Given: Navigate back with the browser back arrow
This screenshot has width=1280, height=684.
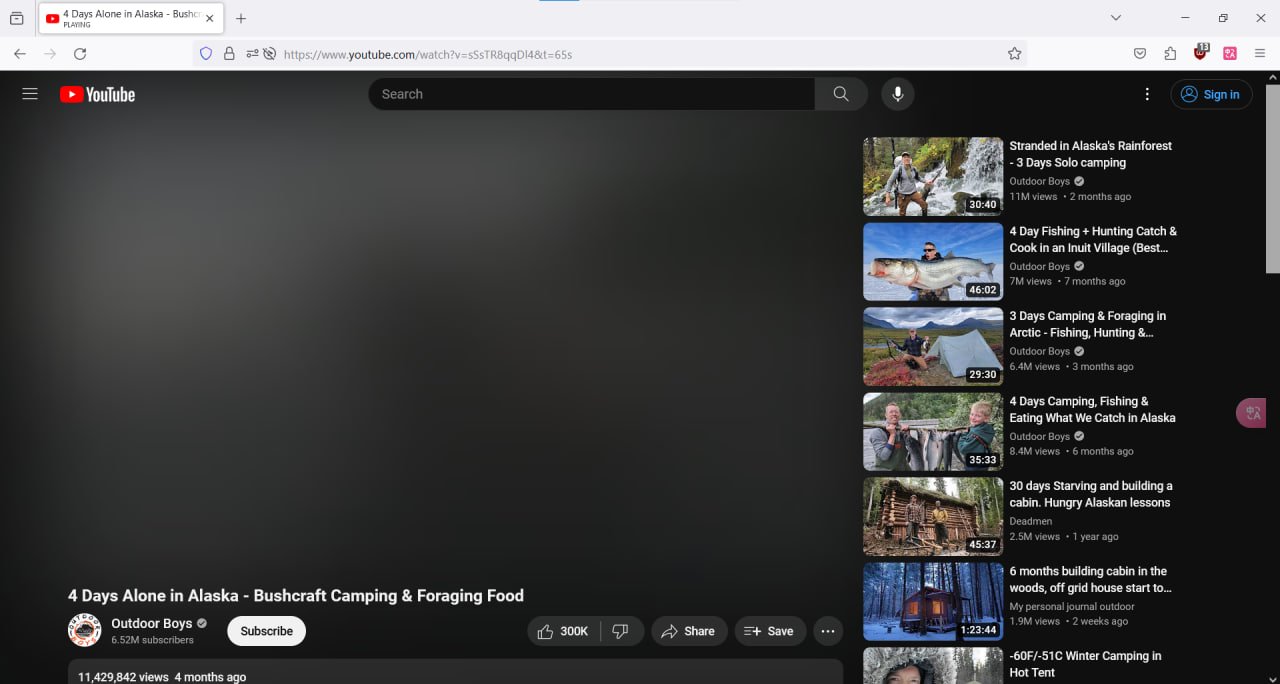Looking at the screenshot, I should [20, 54].
